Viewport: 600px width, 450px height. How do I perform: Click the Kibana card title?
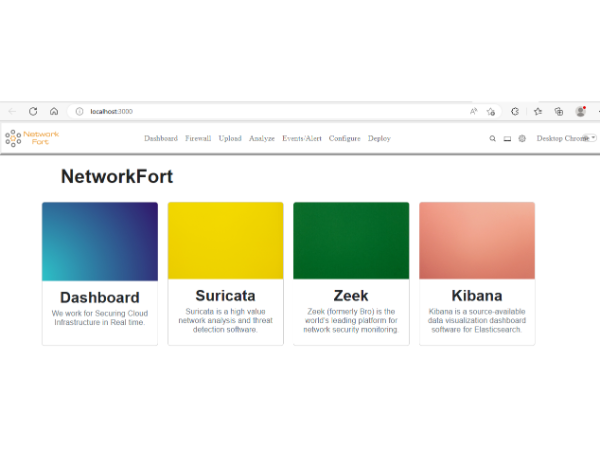click(477, 295)
